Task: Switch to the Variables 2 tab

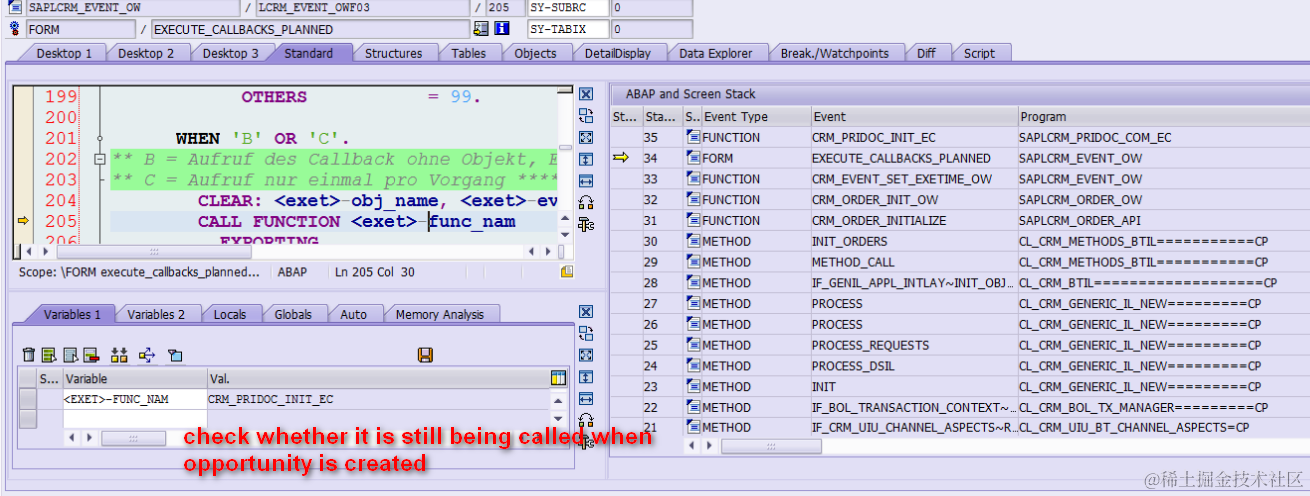Action: tap(156, 314)
